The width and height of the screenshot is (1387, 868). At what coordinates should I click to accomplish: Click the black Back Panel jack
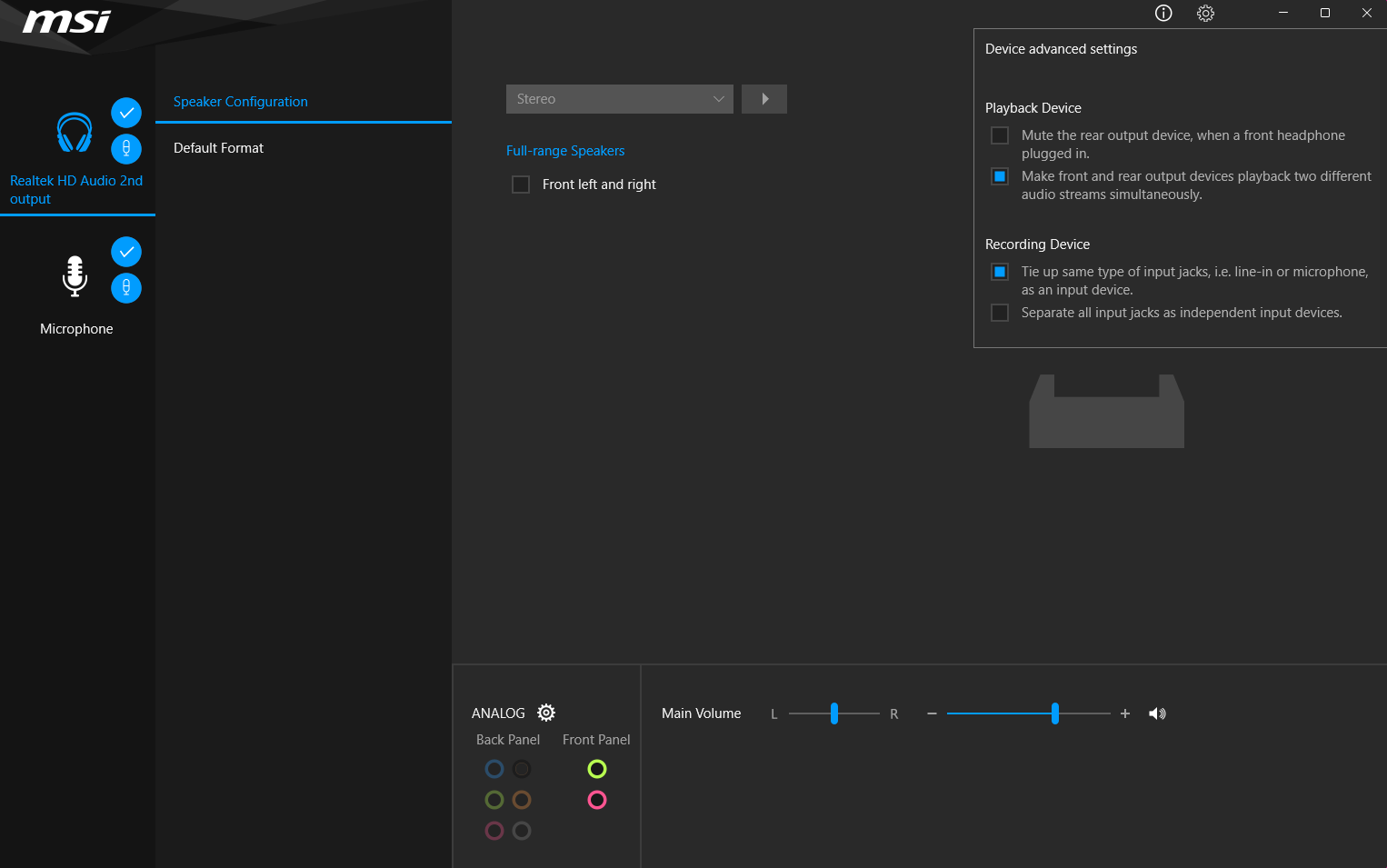pos(522,769)
